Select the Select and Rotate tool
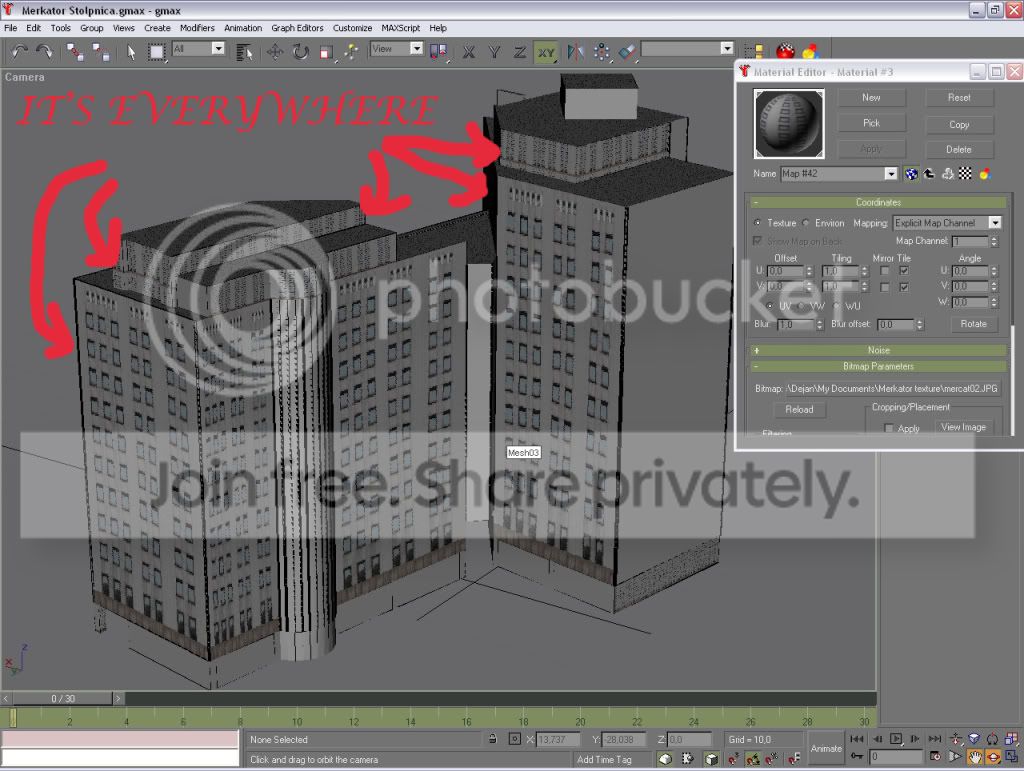The height and width of the screenshot is (771, 1024). click(300, 52)
